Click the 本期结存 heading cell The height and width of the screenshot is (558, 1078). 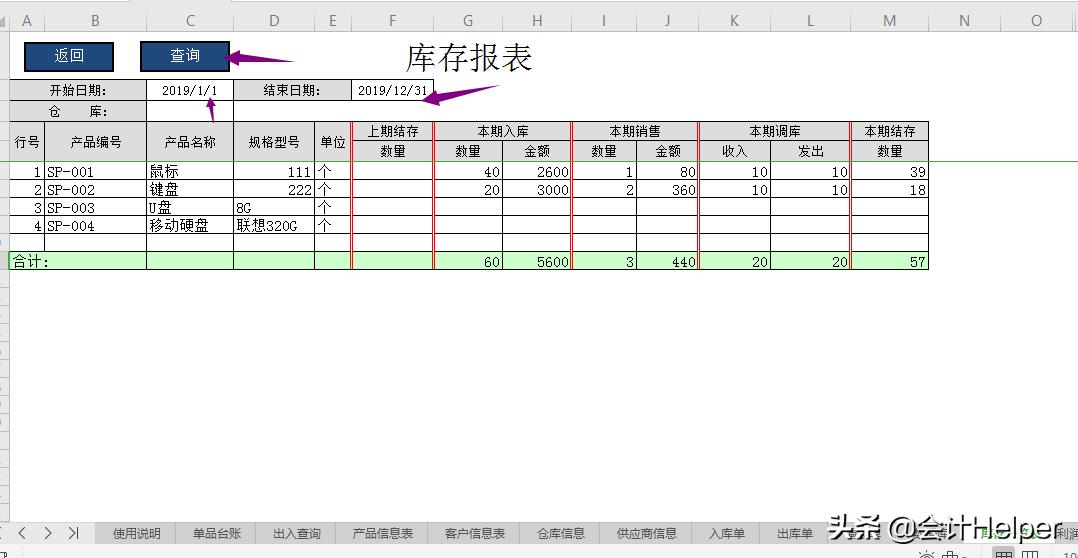click(x=890, y=131)
